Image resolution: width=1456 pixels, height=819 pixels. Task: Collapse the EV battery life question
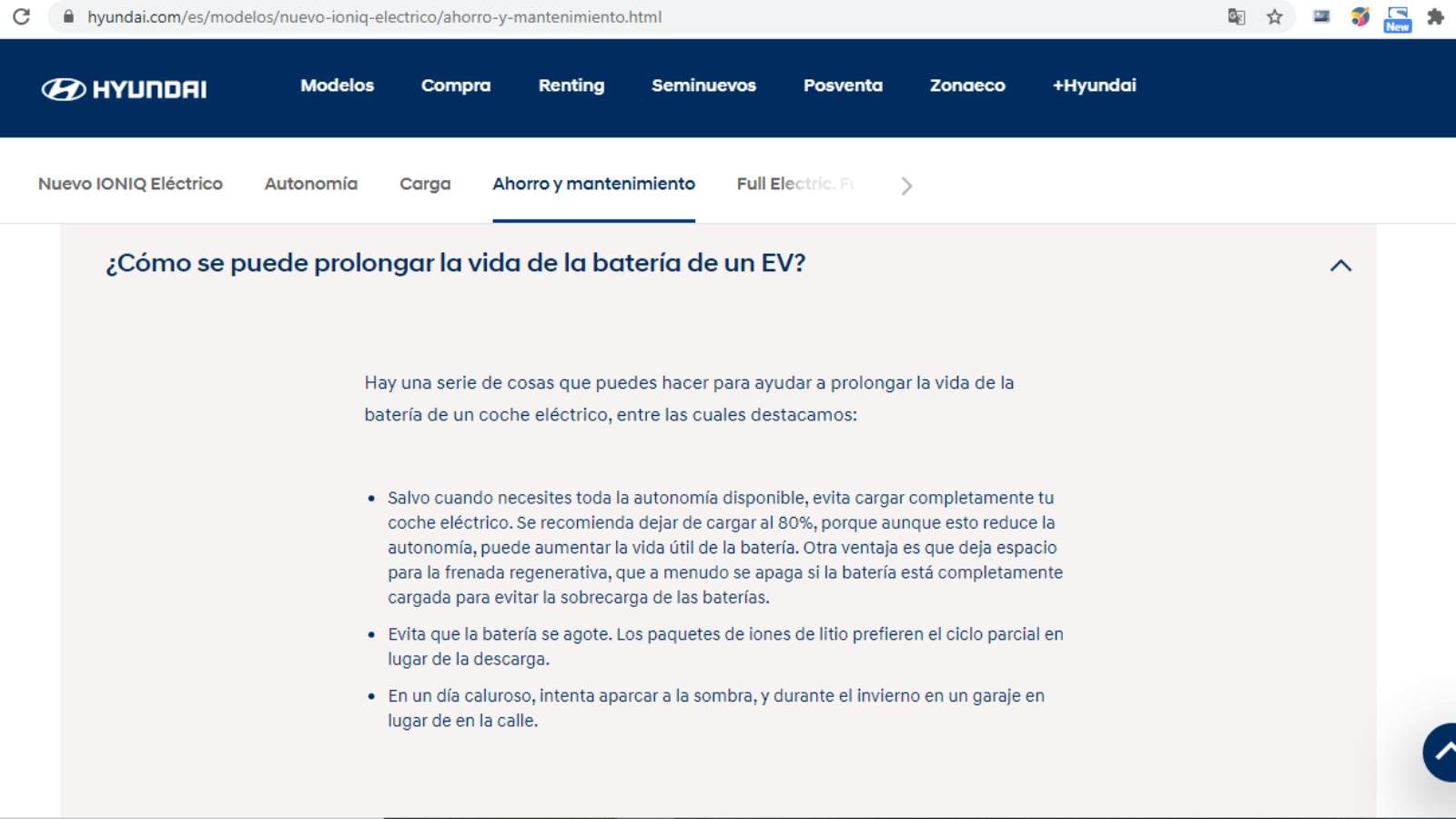click(x=1340, y=266)
